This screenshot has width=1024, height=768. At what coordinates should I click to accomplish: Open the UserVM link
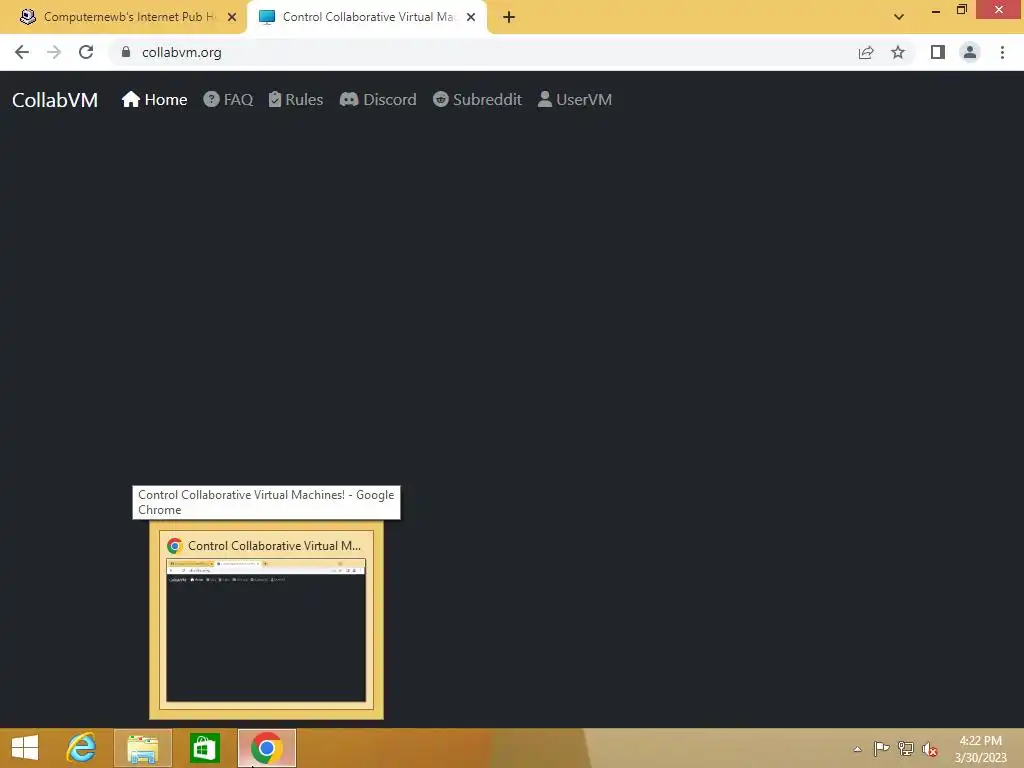coord(575,99)
